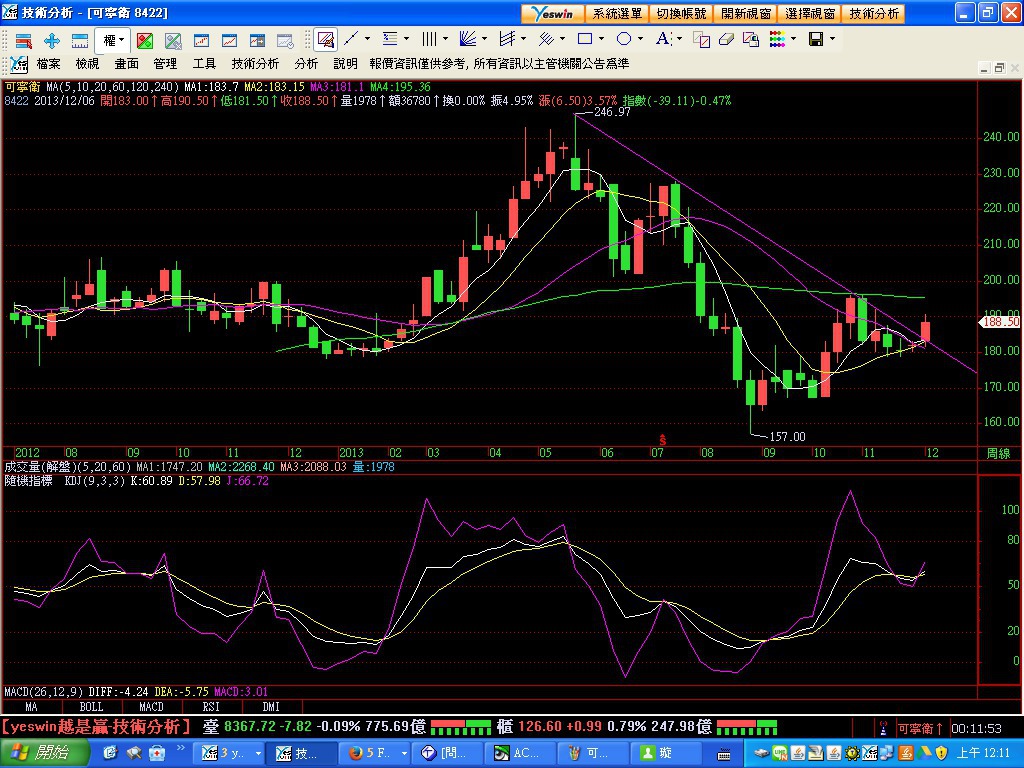
Task: Open the 技術分析 menu in menu bar
Action: [x=255, y=63]
